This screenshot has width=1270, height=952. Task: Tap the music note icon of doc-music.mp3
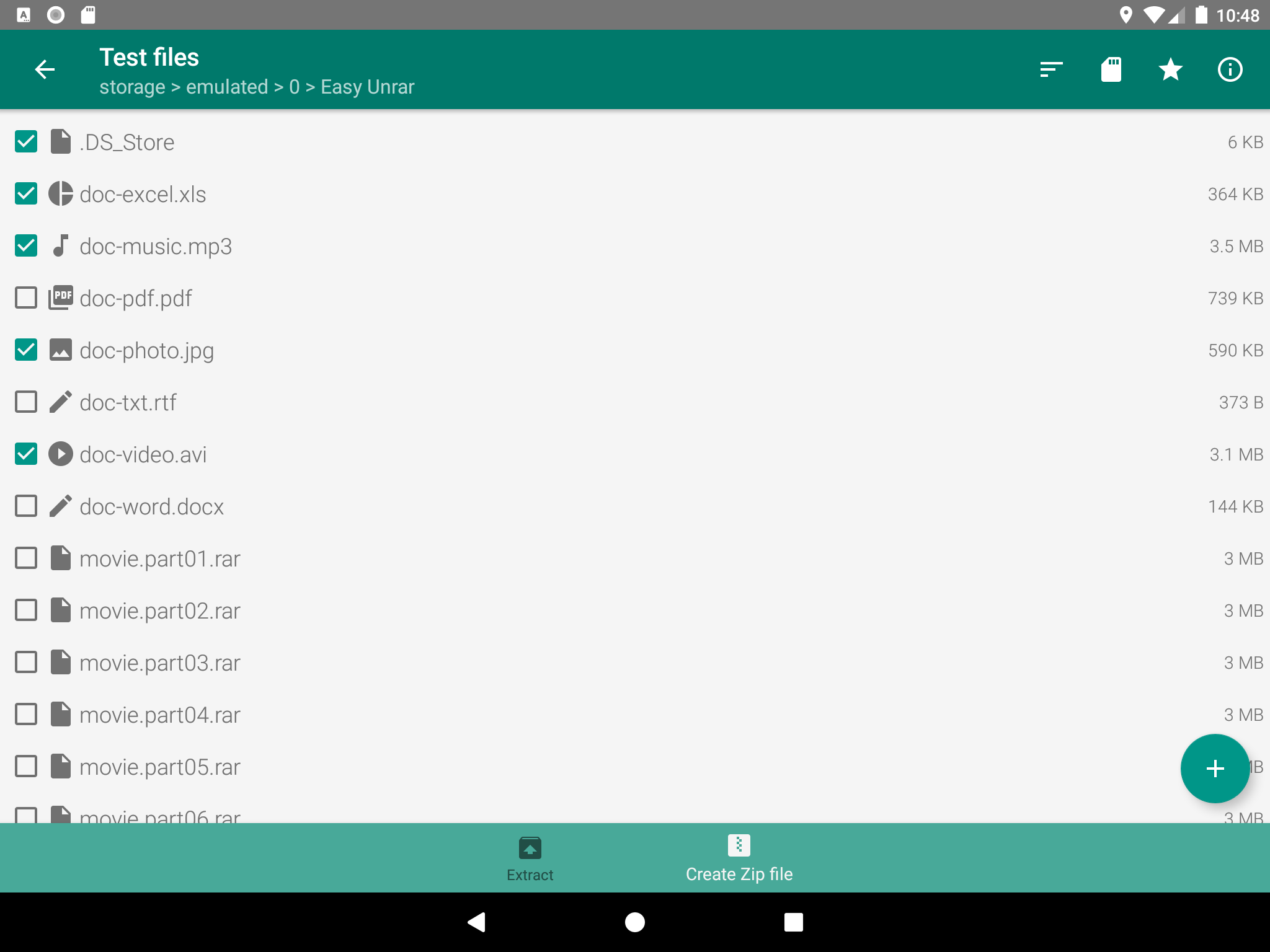pyautogui.click(x=60, y=245)
